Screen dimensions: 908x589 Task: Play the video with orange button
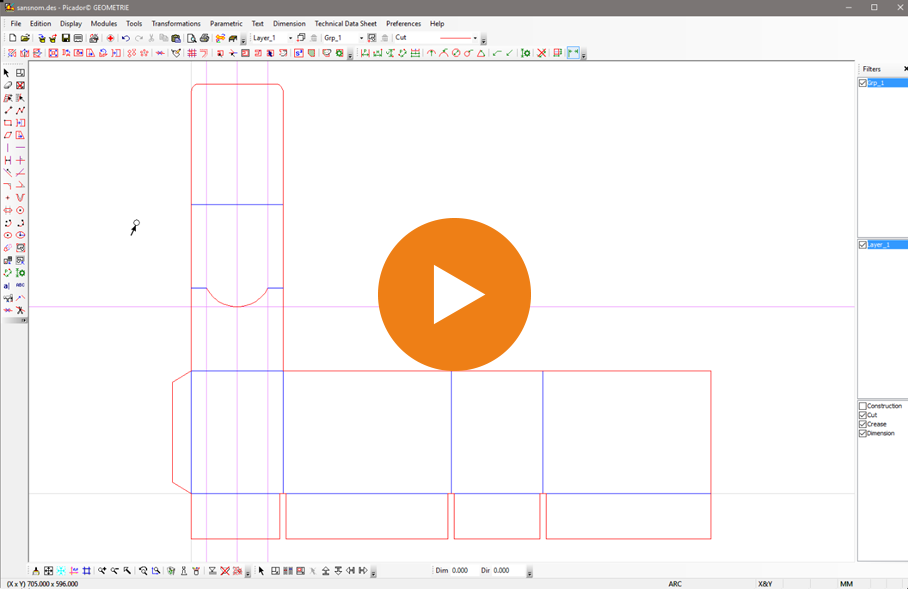[454, 294]
